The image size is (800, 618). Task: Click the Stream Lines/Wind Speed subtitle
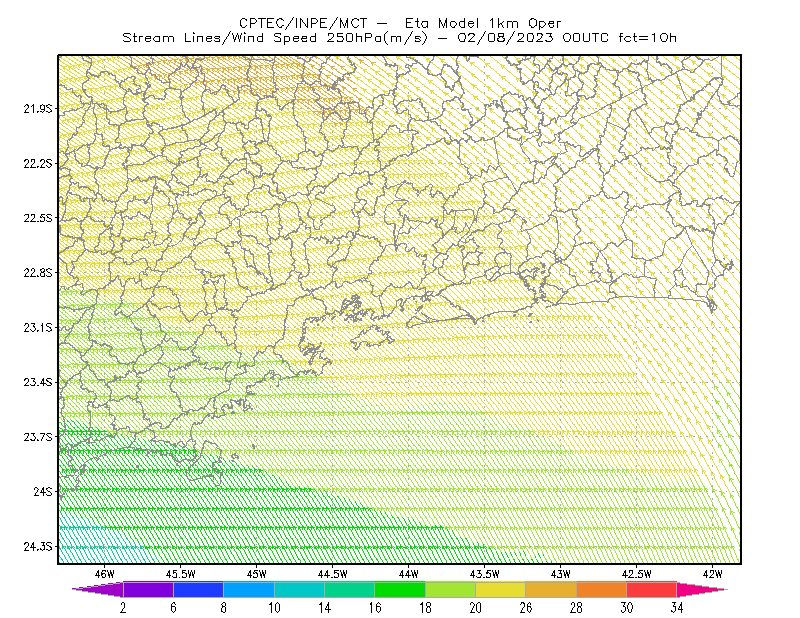click(219, 38)
